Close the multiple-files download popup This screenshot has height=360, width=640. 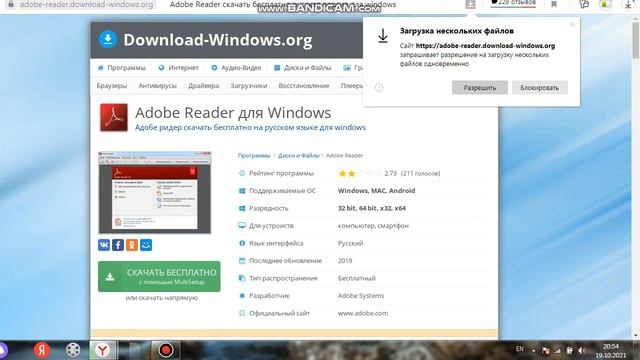tap(572, 24)
